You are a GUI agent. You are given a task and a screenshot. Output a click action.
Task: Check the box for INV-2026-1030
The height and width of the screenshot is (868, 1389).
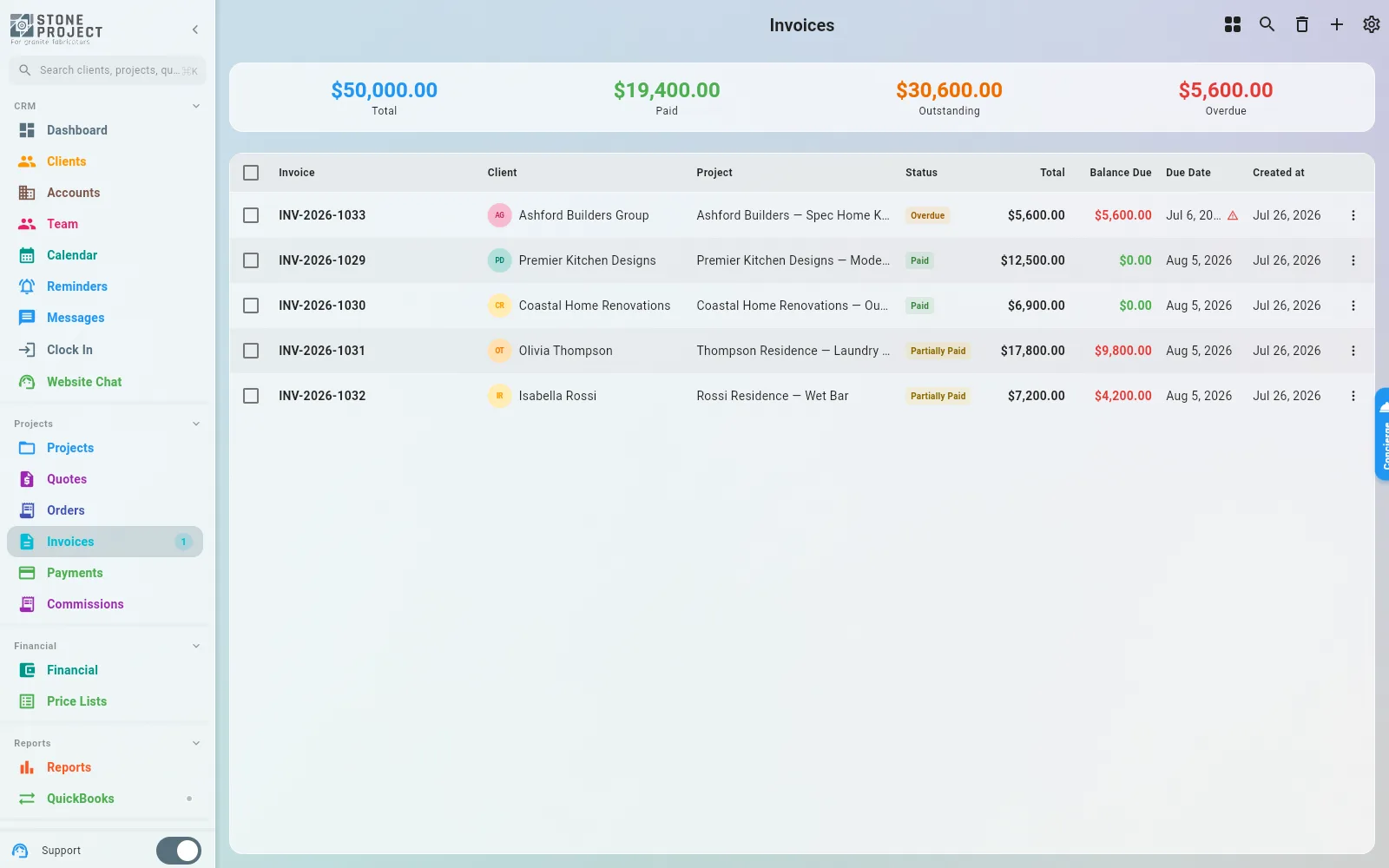[x=251, y=306]
